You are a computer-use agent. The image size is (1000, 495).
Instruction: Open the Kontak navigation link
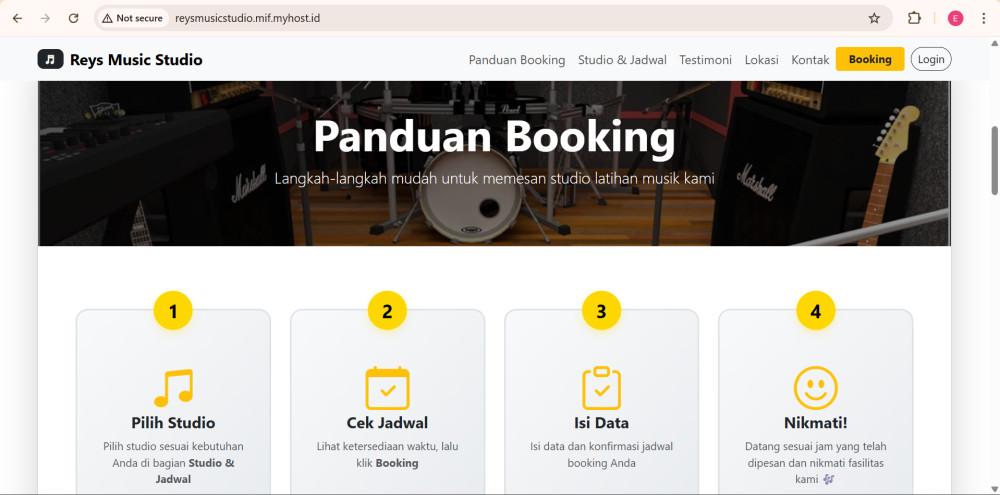[810, 59]
